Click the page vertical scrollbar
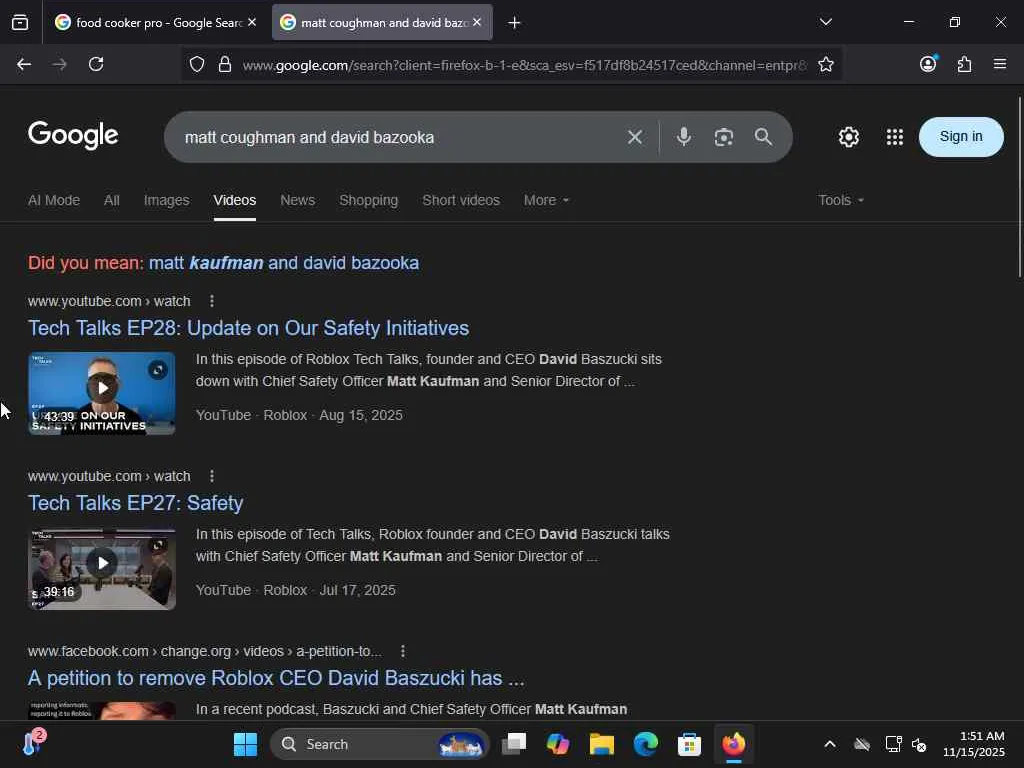 [x=1019, y=187]
